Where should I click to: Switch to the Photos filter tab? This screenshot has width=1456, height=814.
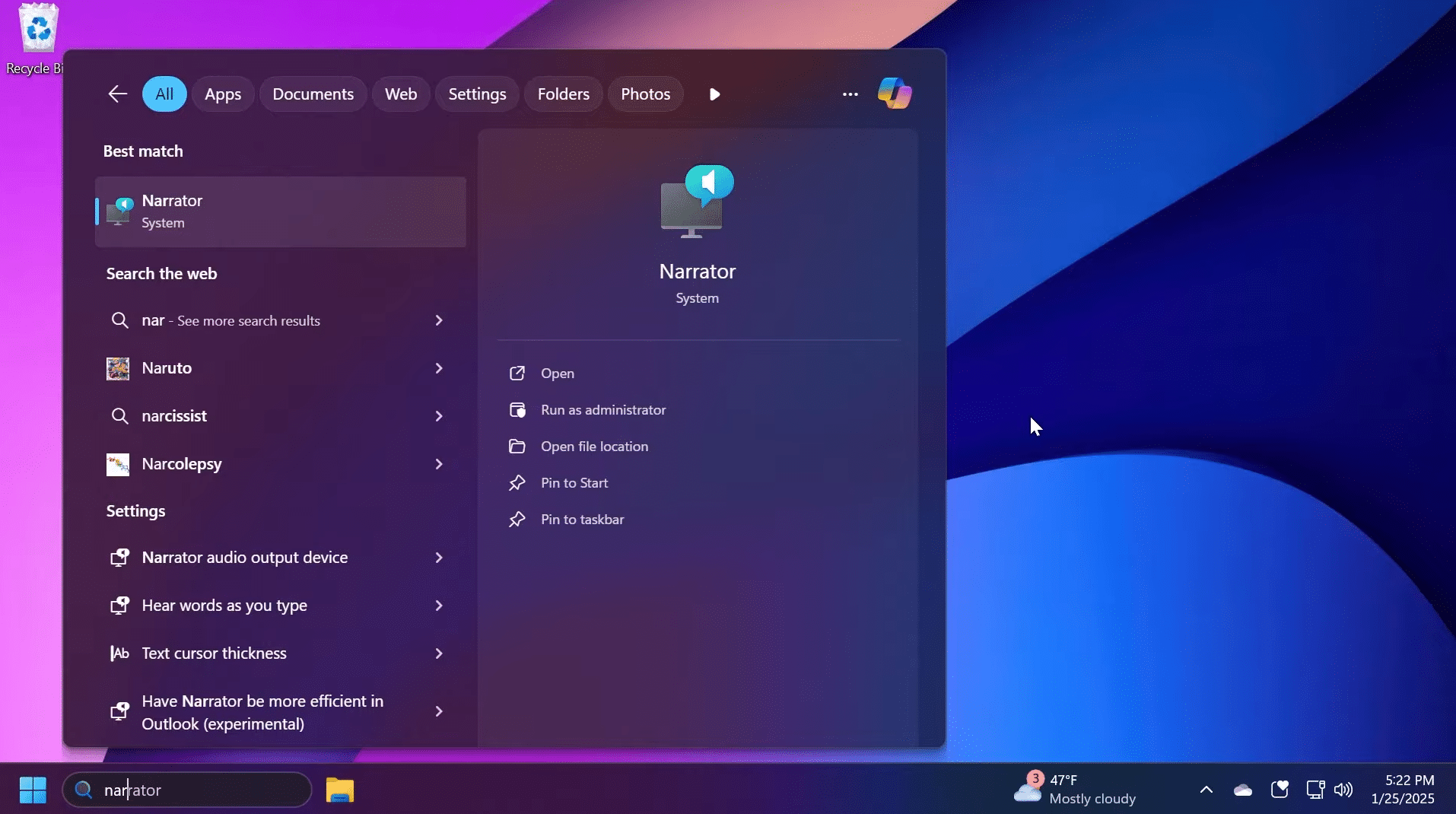pyautogui.click(x=645, y=94)
